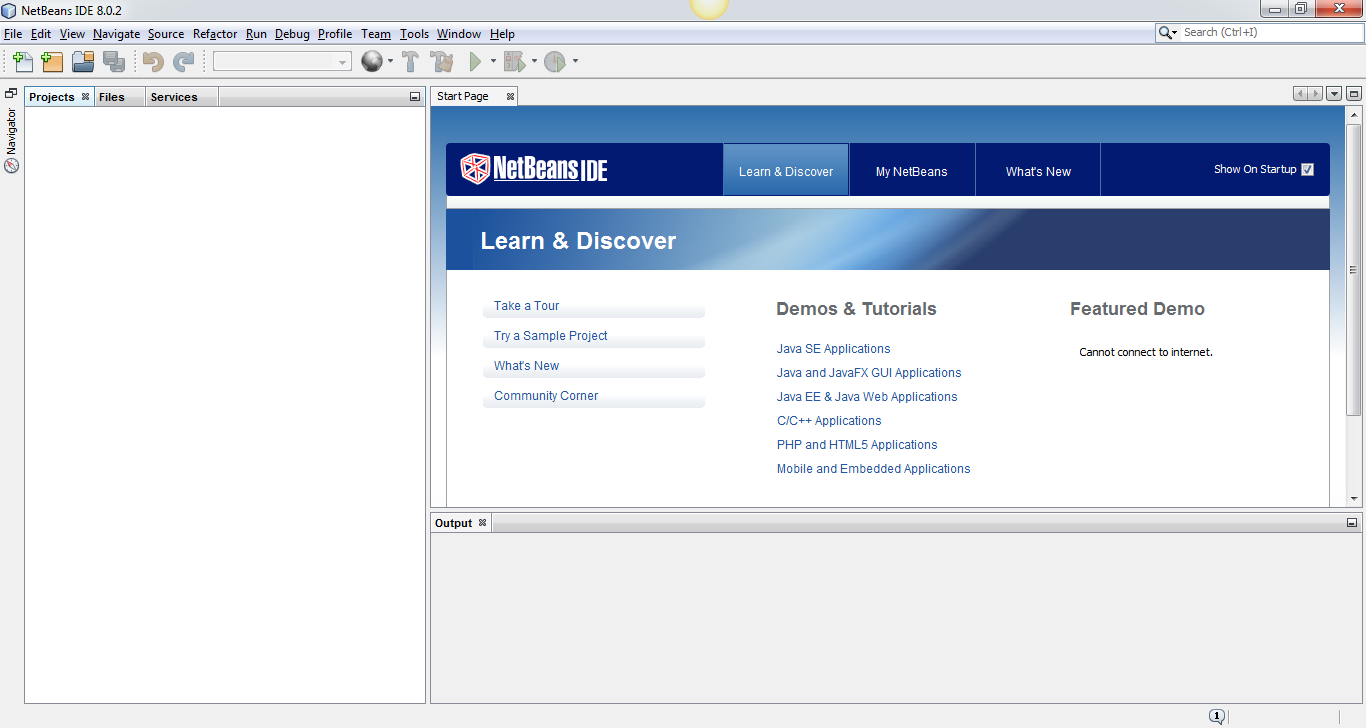Click the Community Corner button

click(594, 397)
